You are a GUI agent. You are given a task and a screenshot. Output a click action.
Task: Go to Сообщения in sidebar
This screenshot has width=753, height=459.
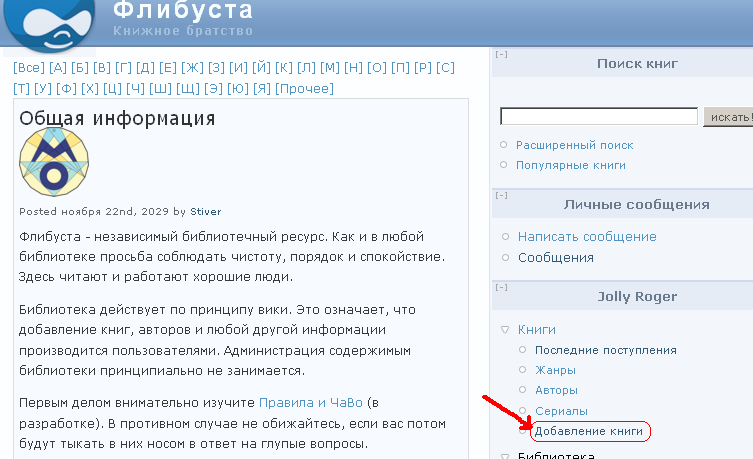tap(555, 258)
